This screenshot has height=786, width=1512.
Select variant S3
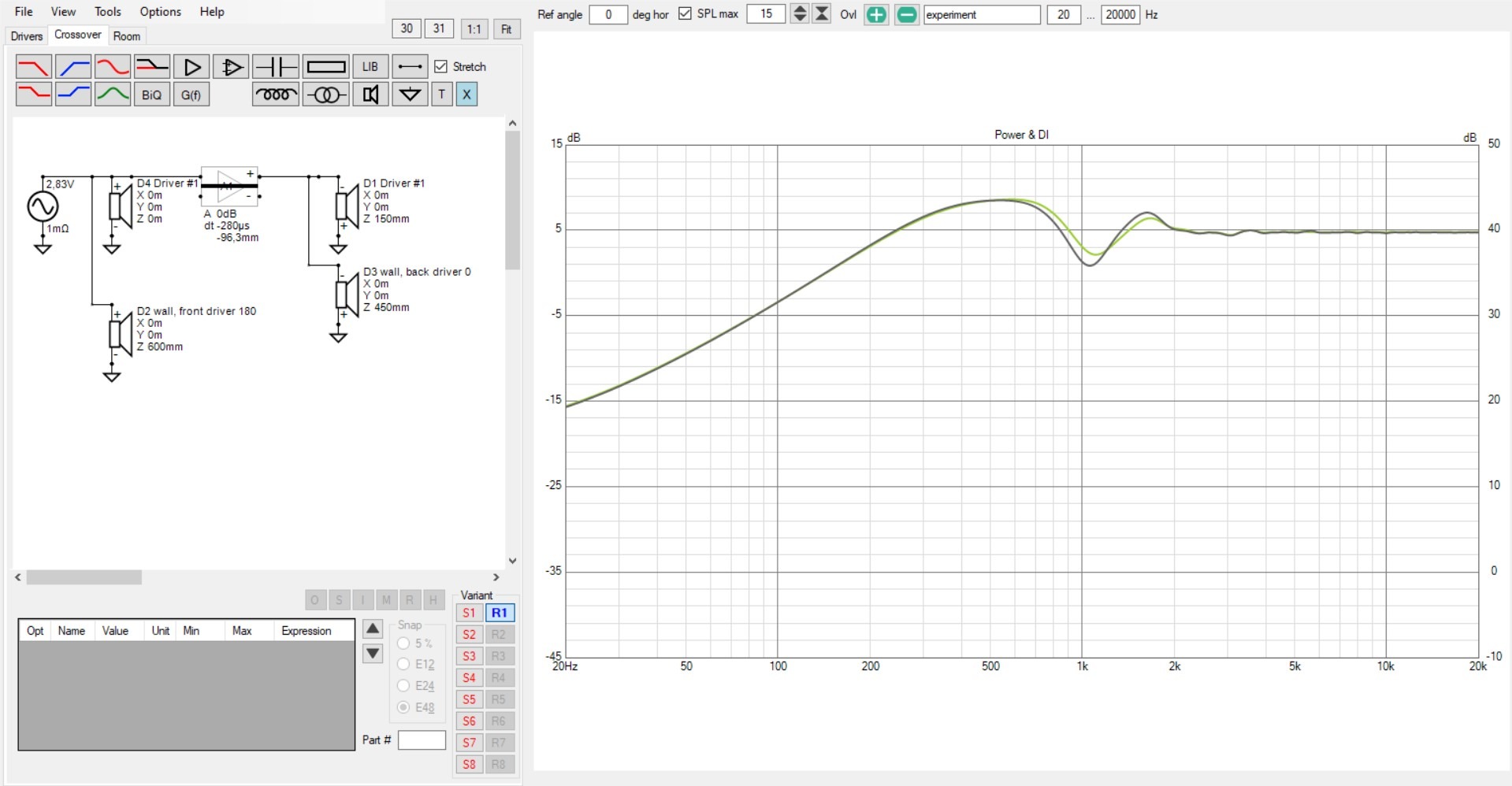point(469,656)
